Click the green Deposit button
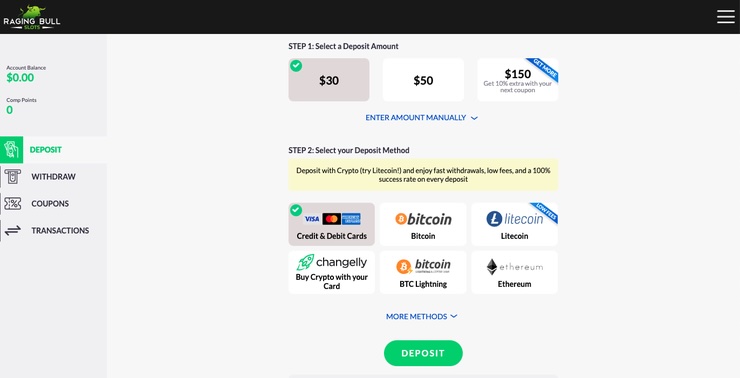740x378 pixels. click(423, 353)
